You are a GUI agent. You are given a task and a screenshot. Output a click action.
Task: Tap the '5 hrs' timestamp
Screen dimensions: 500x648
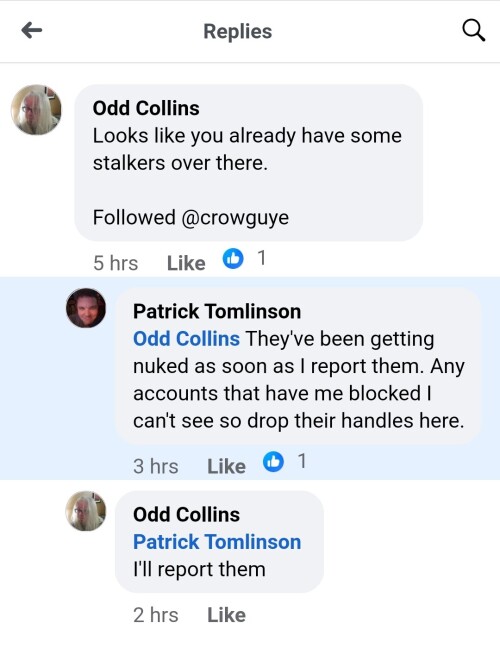[115, 263]
